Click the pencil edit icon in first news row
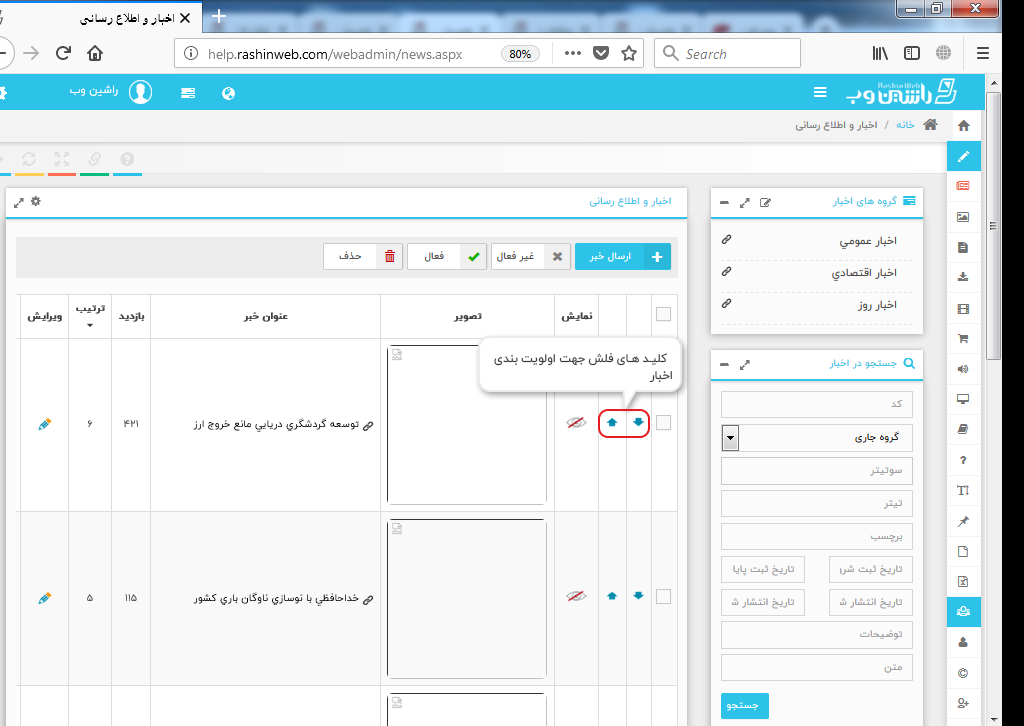 (x=44, y=424)
